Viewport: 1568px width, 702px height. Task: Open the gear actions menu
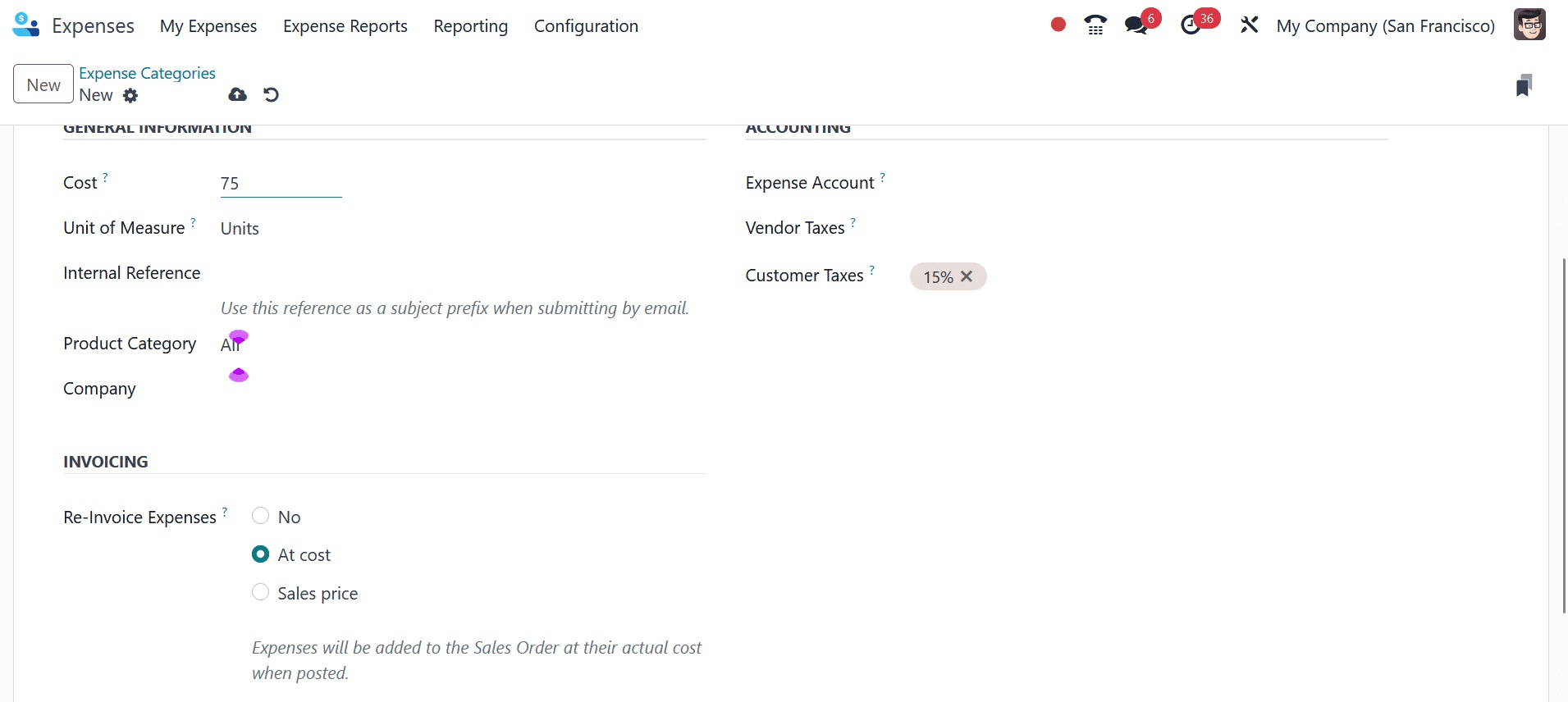[x=130, y=95]
